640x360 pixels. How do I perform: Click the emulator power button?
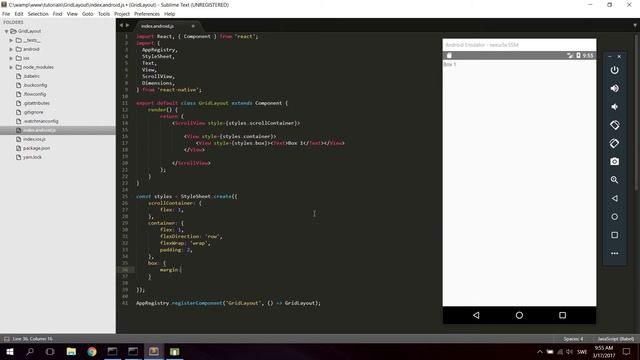(x=614, y=70)
